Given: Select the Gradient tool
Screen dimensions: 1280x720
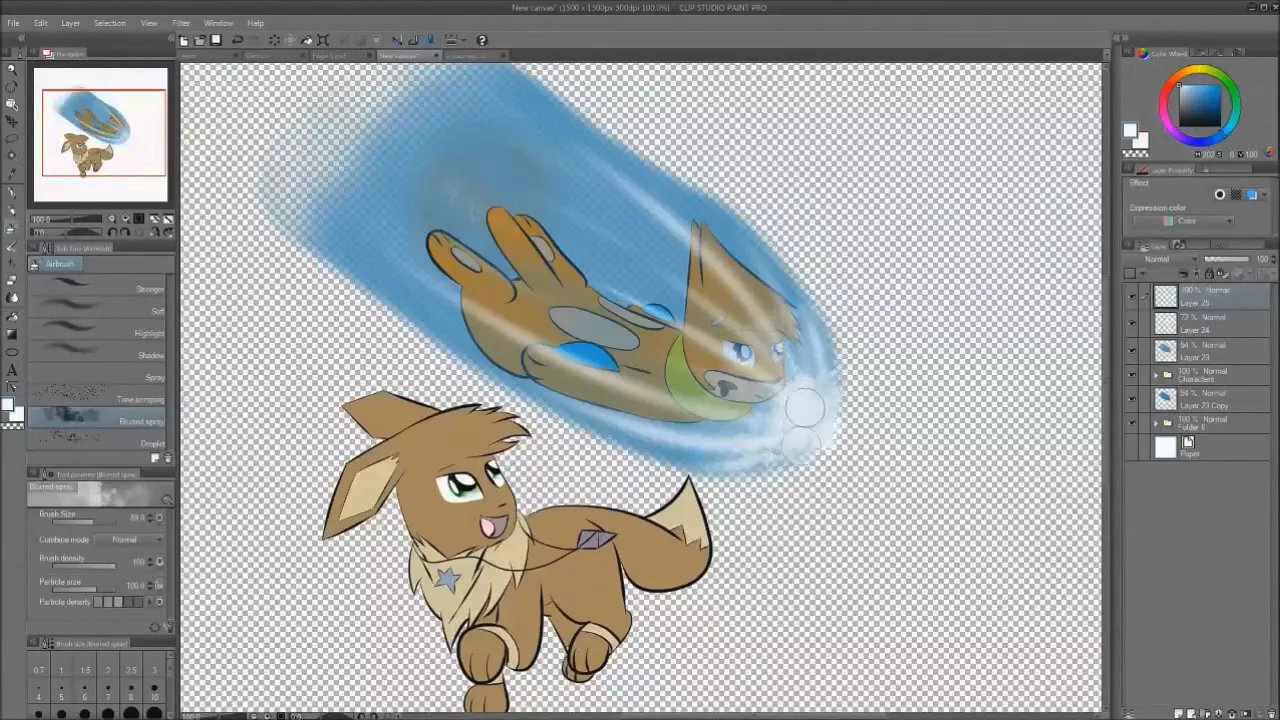Looking at the screenshot, I should 11,334.
